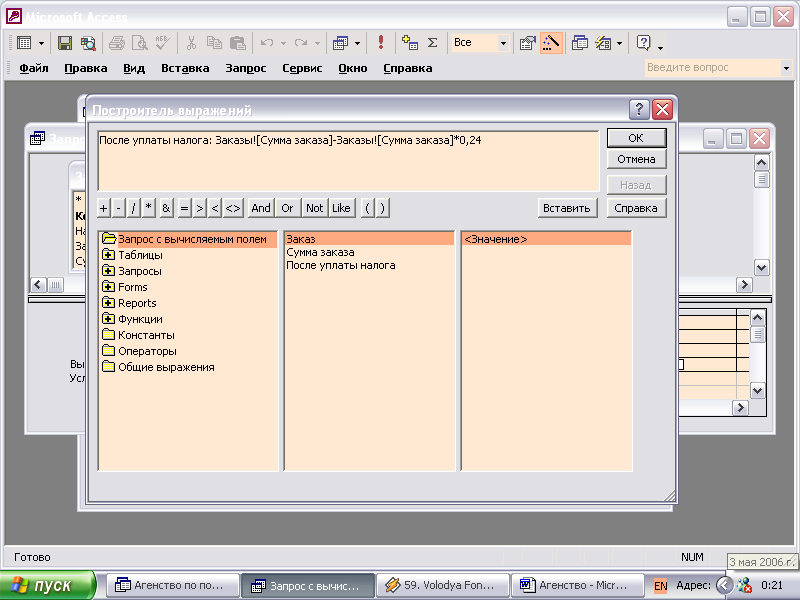Viewport: 800px width, 600px height.
Task: Select 'Сумма заказа' in middle list
Action: (320, 252)
